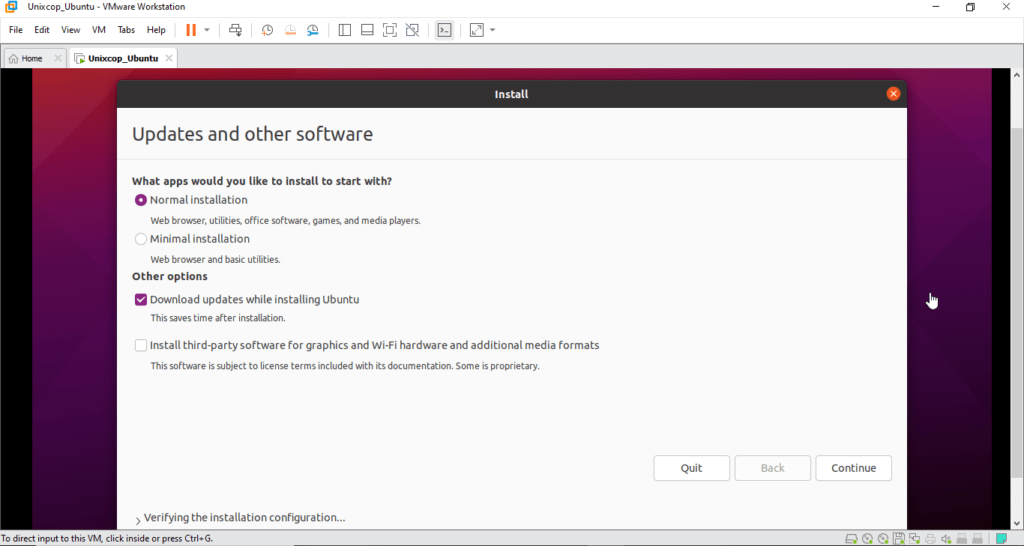Choose the Minimal installation radio button
This screenshot has width=1024, height=546.
[x=140, y=239]
